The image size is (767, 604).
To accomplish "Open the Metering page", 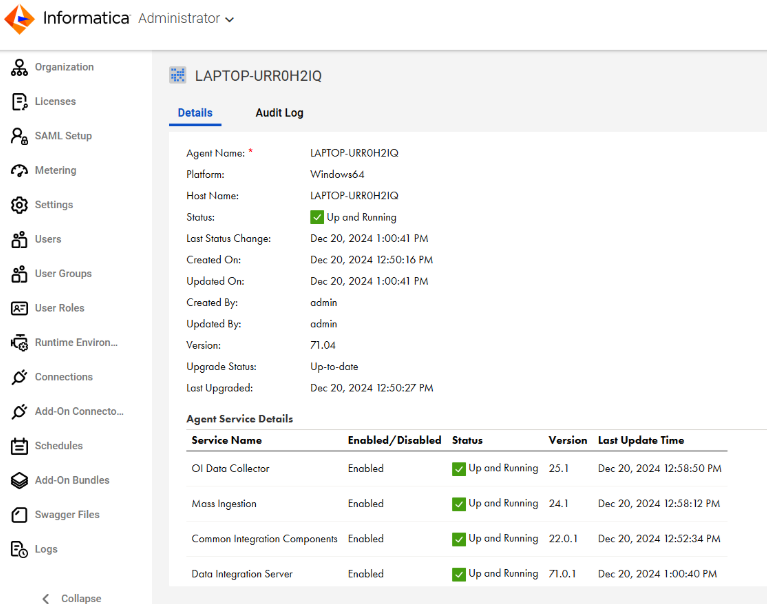I will tap(55, 170).
